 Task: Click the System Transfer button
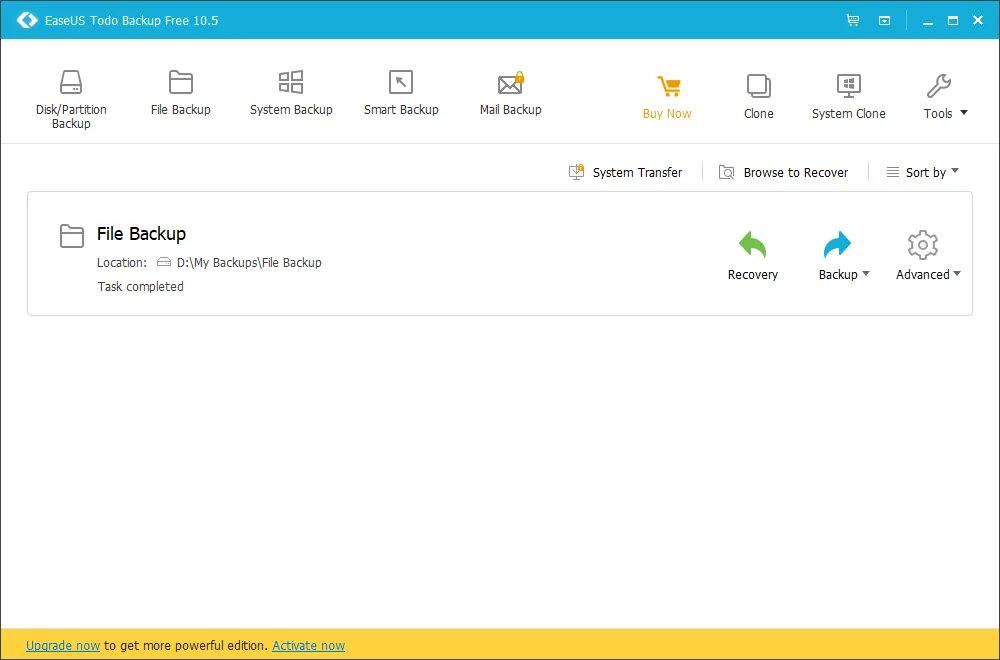(x=626, y=172)
